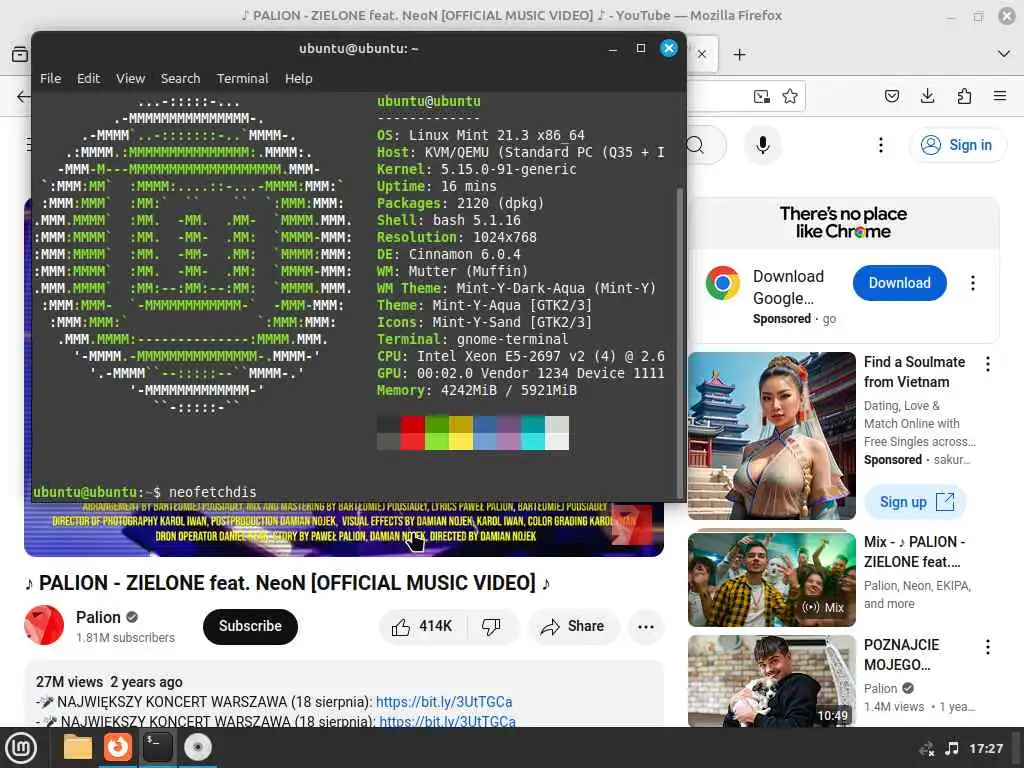Activate YouTube voice search microphone

[762, 145]
